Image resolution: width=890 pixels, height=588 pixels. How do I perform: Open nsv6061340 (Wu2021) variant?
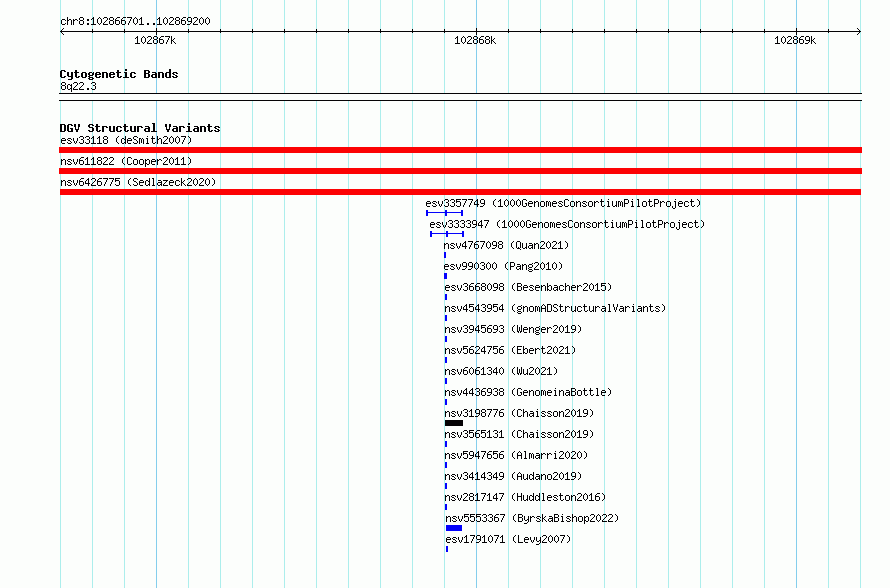pyautogui.click(x=501, y=371)
